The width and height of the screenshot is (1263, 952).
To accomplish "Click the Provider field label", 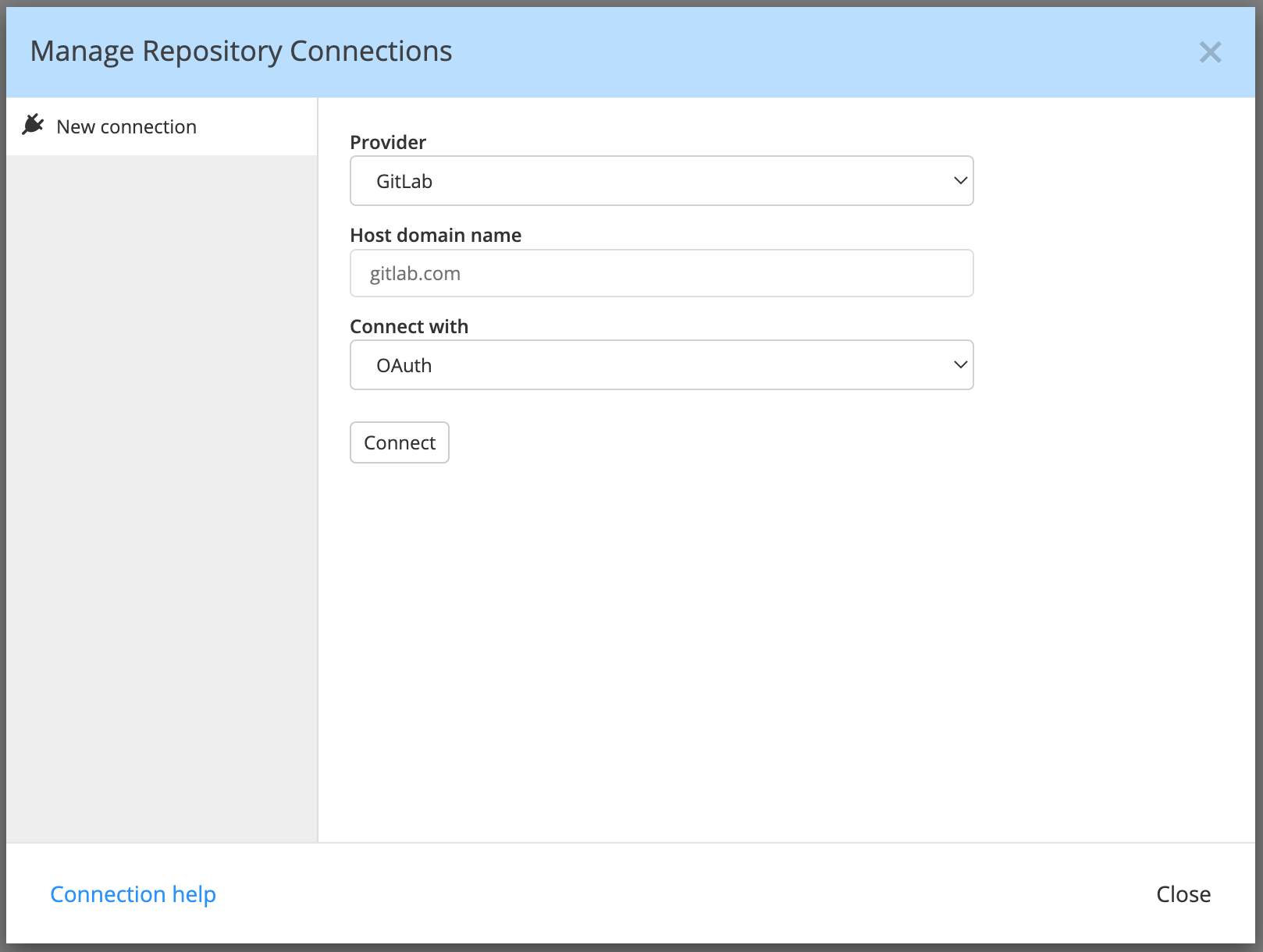I will 388,142.
